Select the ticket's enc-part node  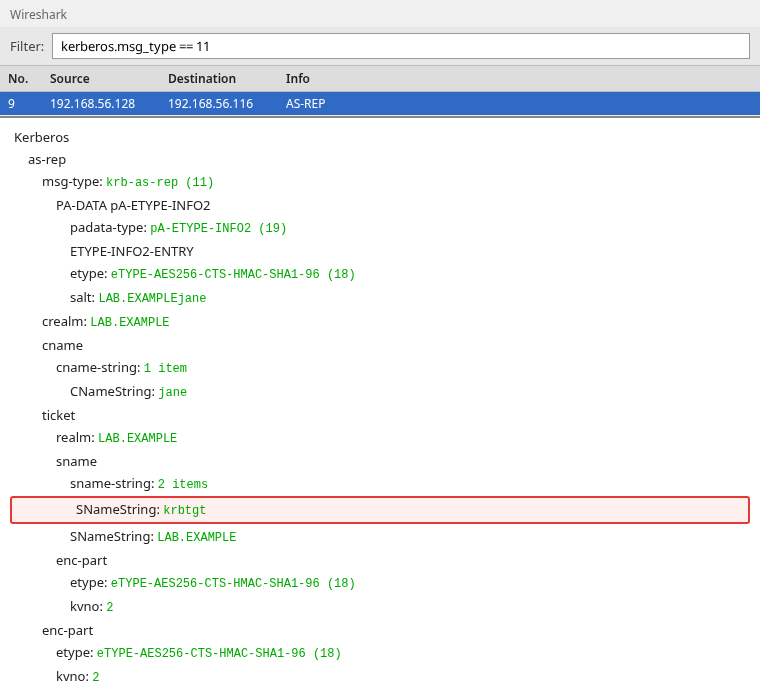tap(81, 561)
